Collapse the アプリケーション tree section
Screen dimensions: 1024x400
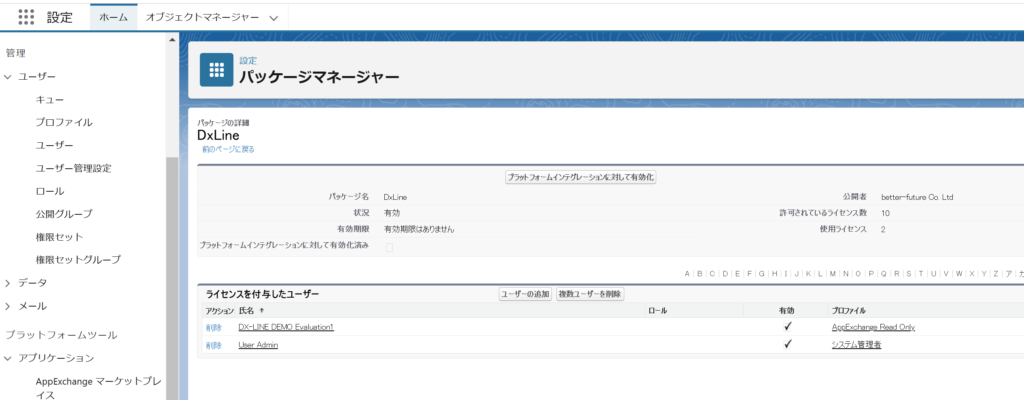point(8,358)
